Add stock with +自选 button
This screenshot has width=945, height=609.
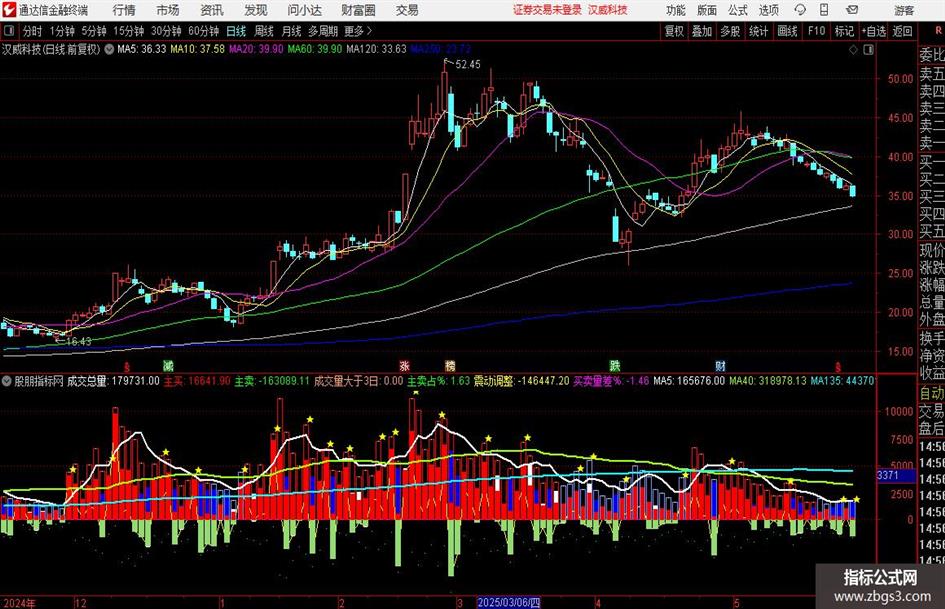874,31
